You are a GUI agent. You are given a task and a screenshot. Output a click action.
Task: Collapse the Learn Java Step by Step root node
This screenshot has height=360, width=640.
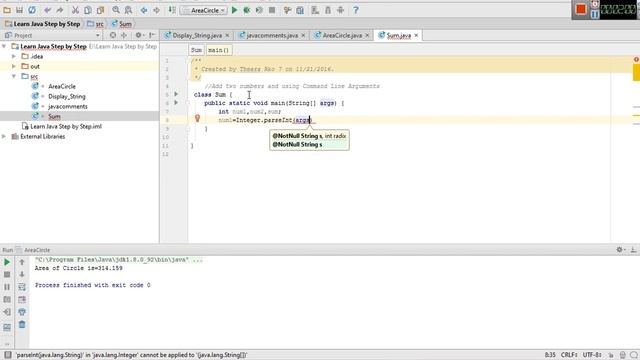(x=4, y=46)
